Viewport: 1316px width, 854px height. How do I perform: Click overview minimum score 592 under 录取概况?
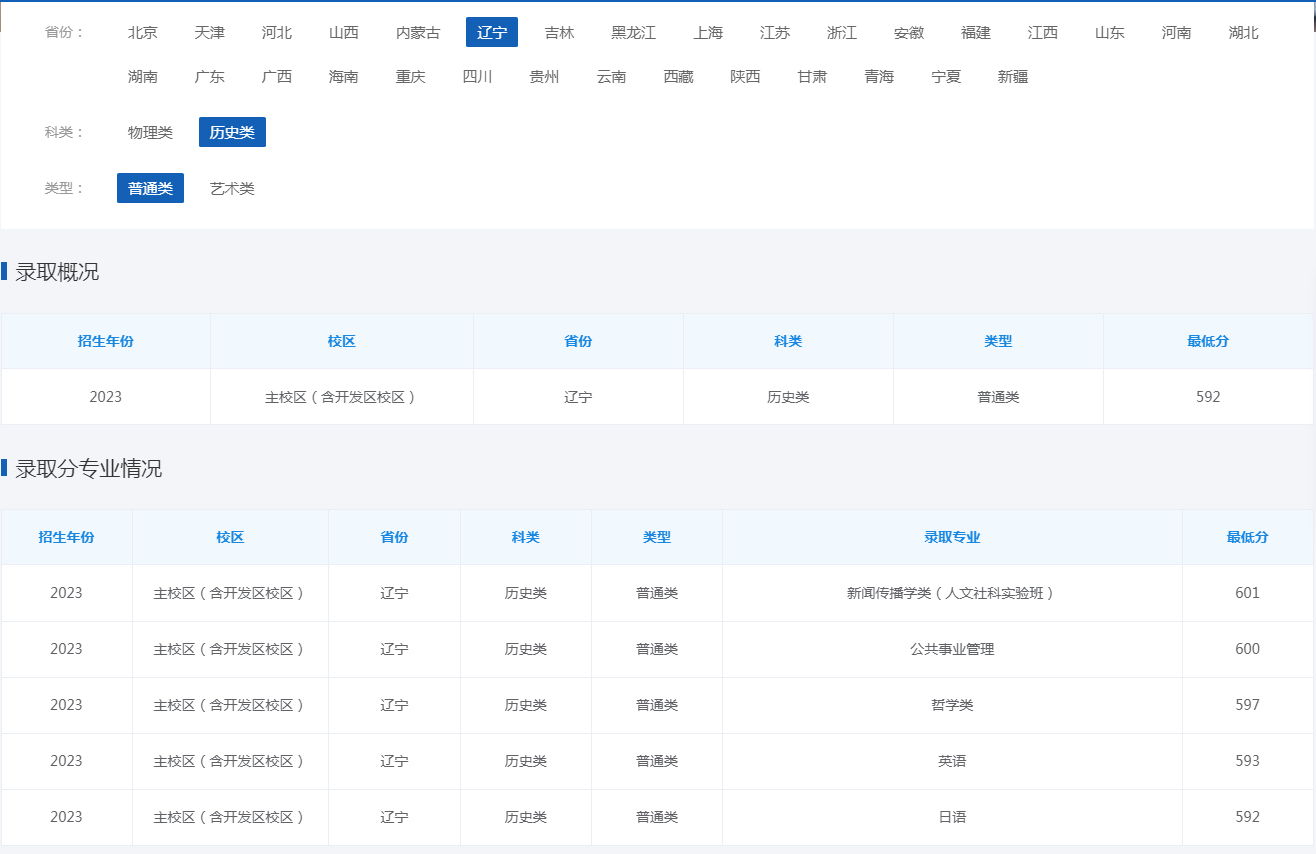1208,397
